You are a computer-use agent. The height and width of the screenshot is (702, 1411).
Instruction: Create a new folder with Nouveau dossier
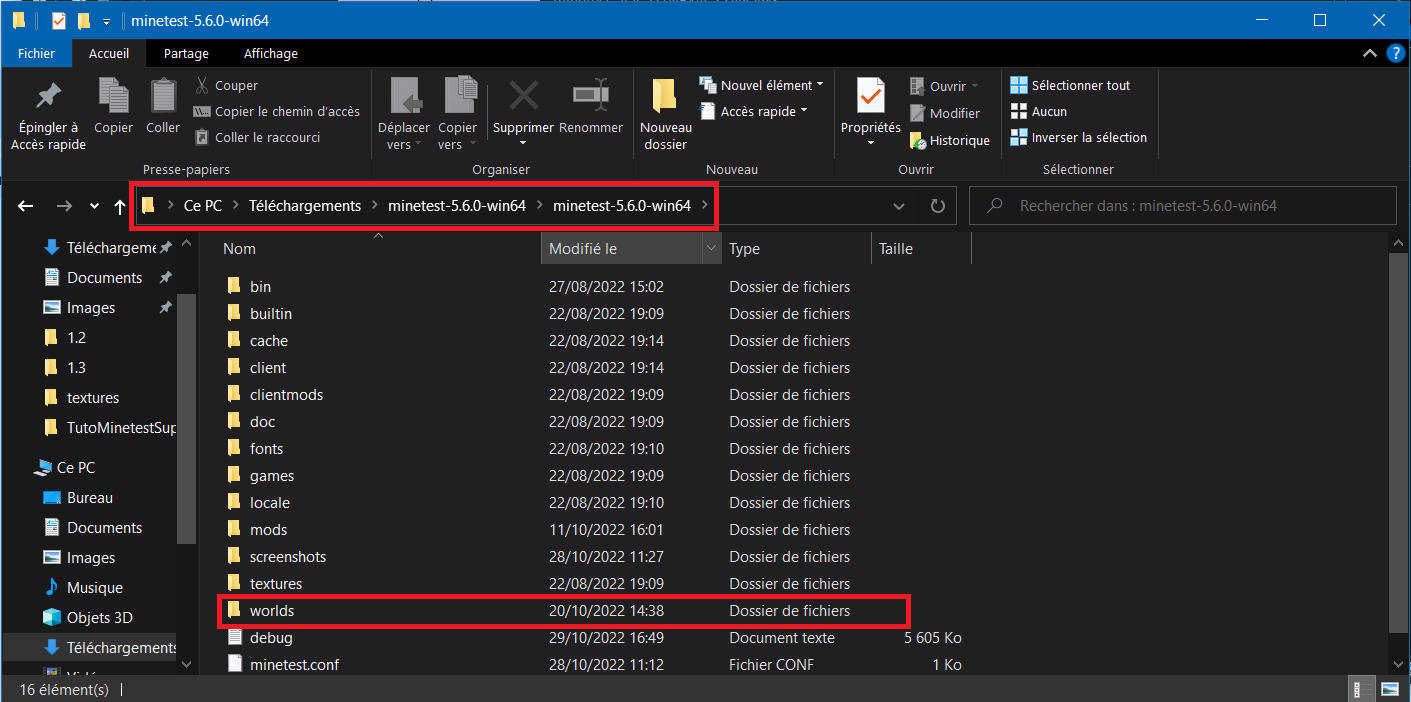(x=665, y=98)
